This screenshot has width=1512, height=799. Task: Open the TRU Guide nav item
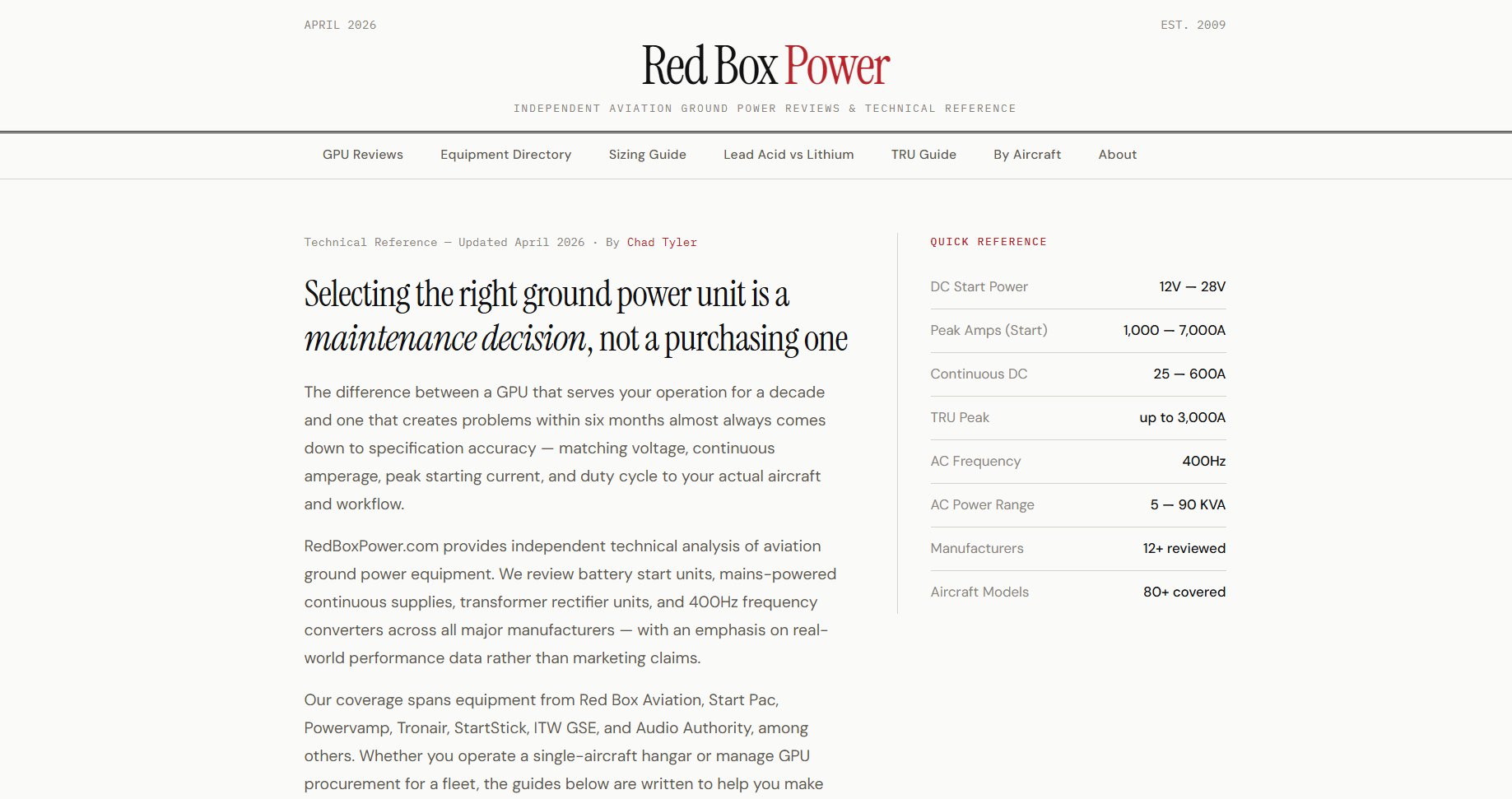[x=923, y=155]
